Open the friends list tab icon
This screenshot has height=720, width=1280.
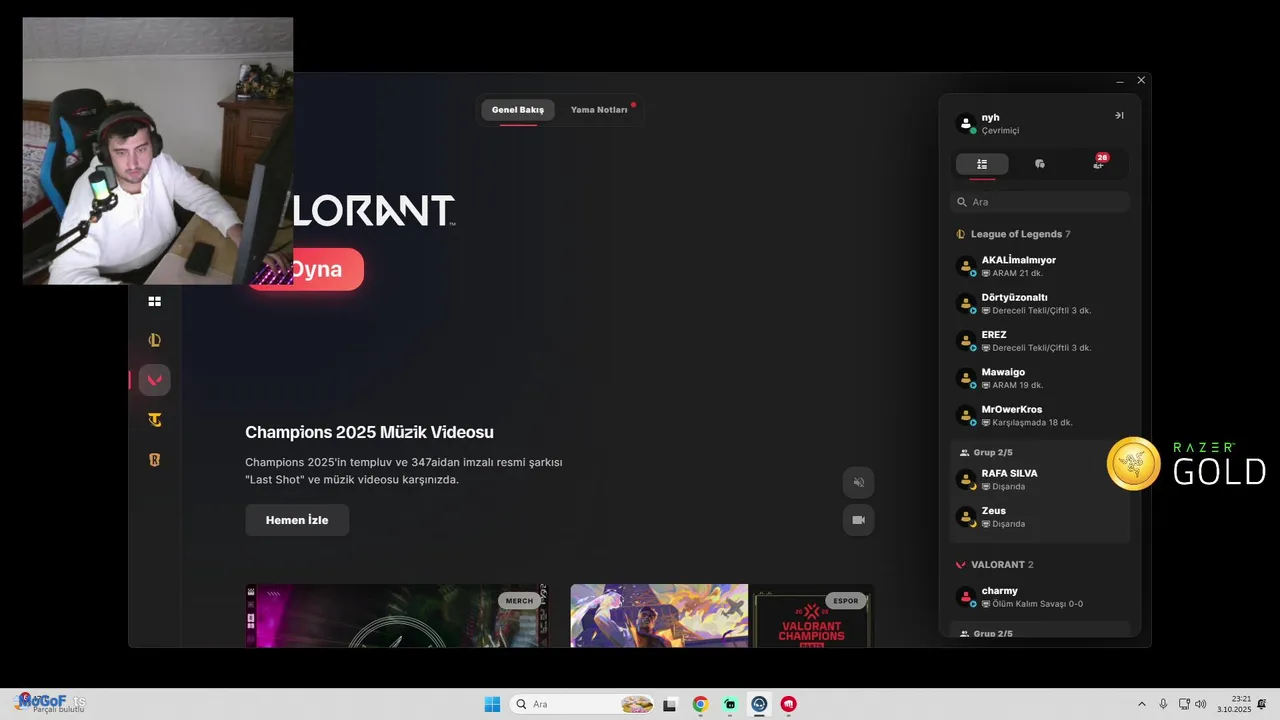point(982,164)
